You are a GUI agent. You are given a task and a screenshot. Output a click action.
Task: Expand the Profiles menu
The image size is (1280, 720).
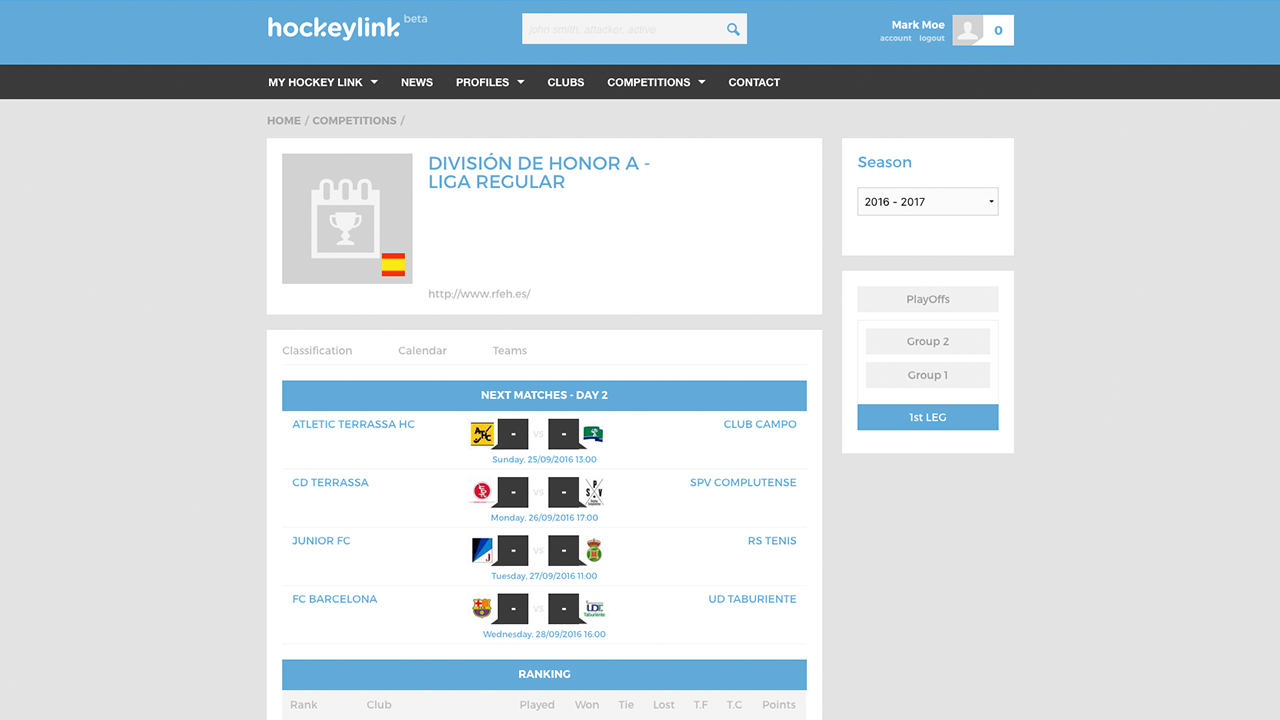pyautogui.click(x=490, y=82)
